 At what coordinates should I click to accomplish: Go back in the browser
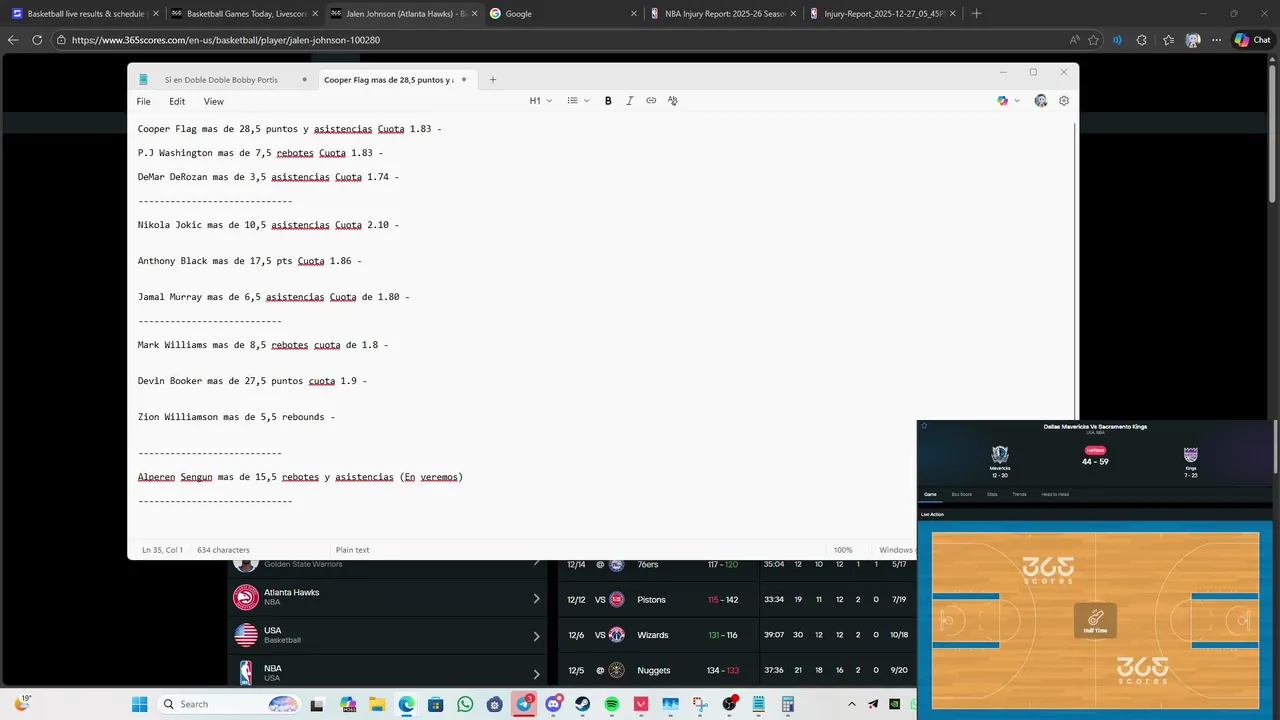pos(13,40)
